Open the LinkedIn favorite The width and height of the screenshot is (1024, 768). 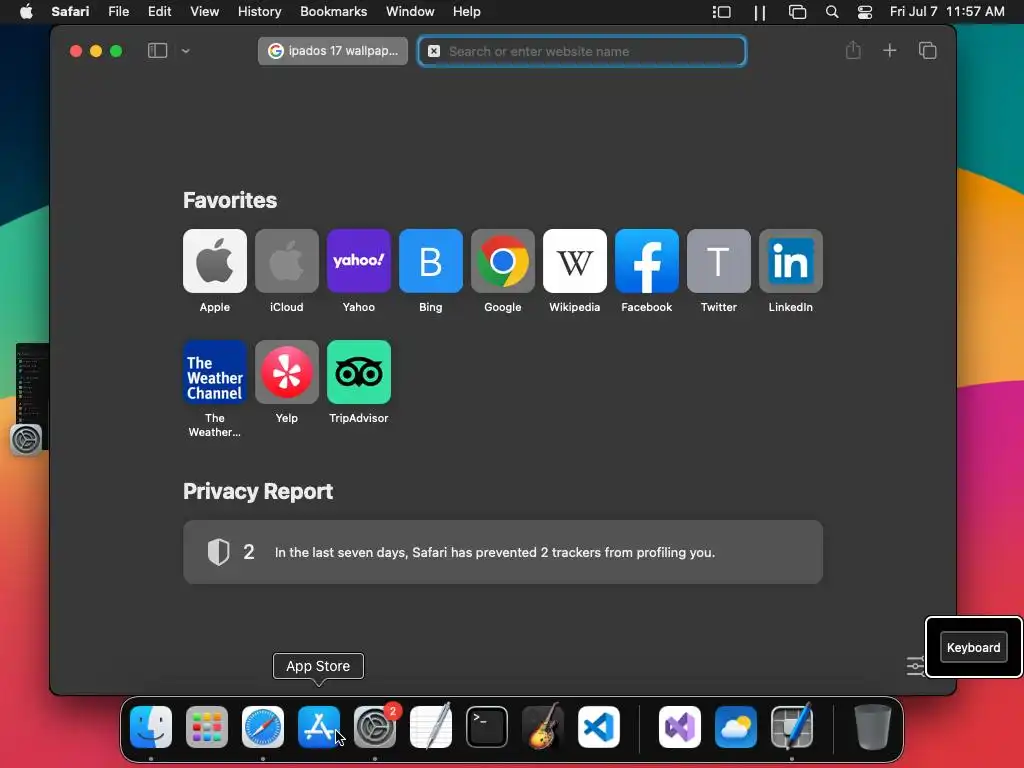[791, 261]
